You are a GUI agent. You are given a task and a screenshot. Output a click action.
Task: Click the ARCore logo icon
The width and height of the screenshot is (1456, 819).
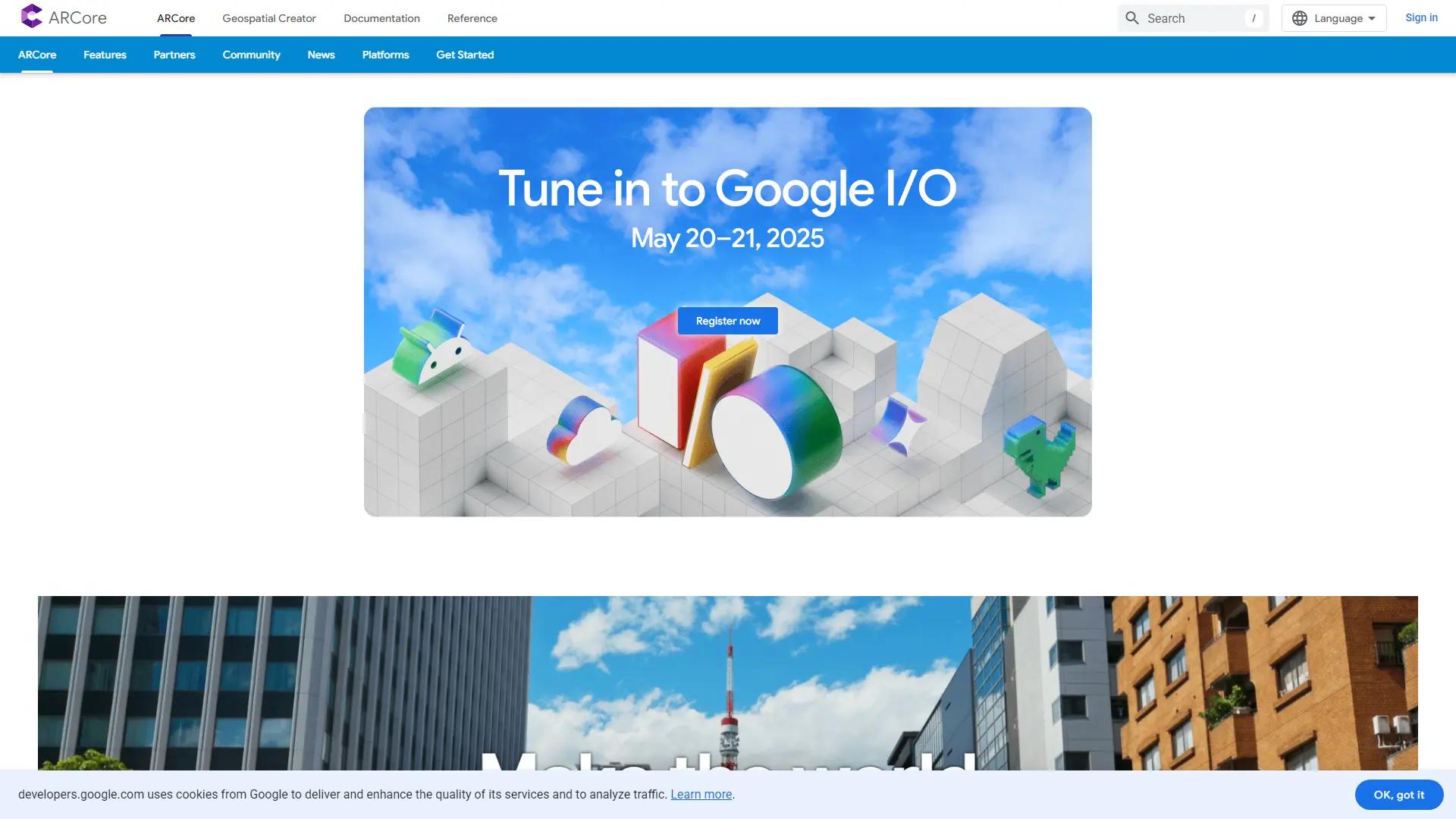[32, 17]
